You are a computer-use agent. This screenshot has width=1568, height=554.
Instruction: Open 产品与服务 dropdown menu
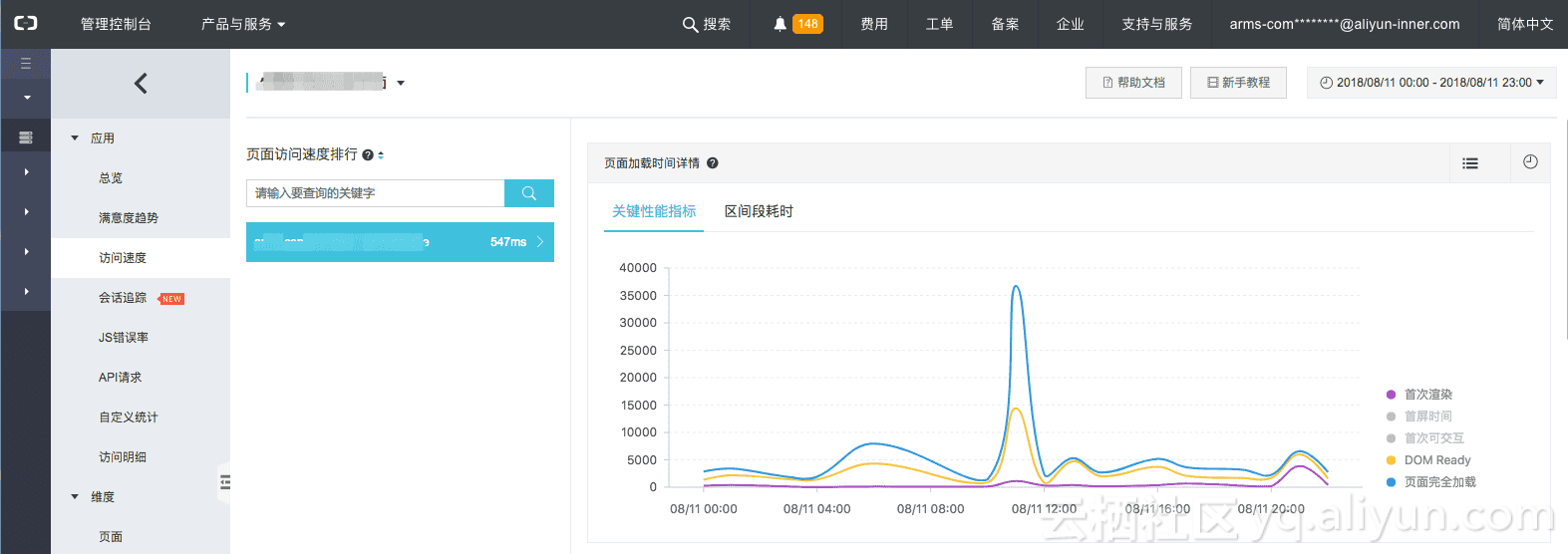pyautogui.click(x=243, y=24)
